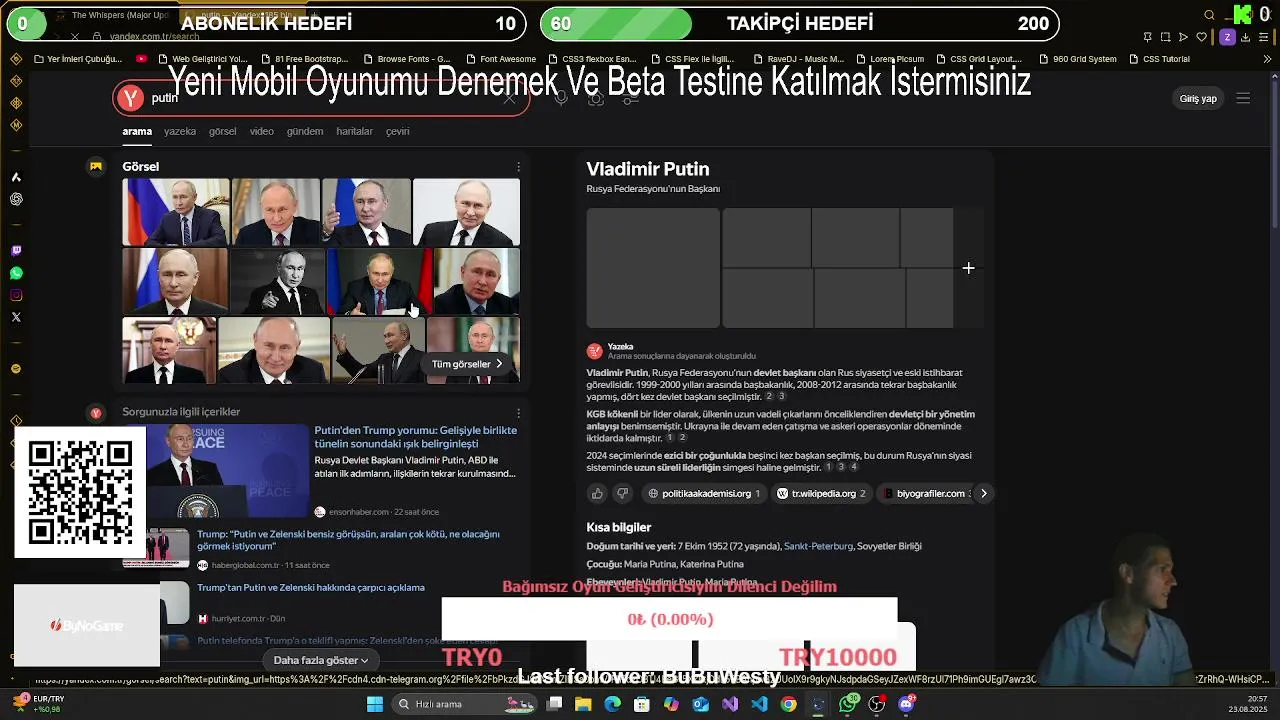Open the browser downloads icon
This screenshot has height=720, width=1280.
coord(1247,37)
